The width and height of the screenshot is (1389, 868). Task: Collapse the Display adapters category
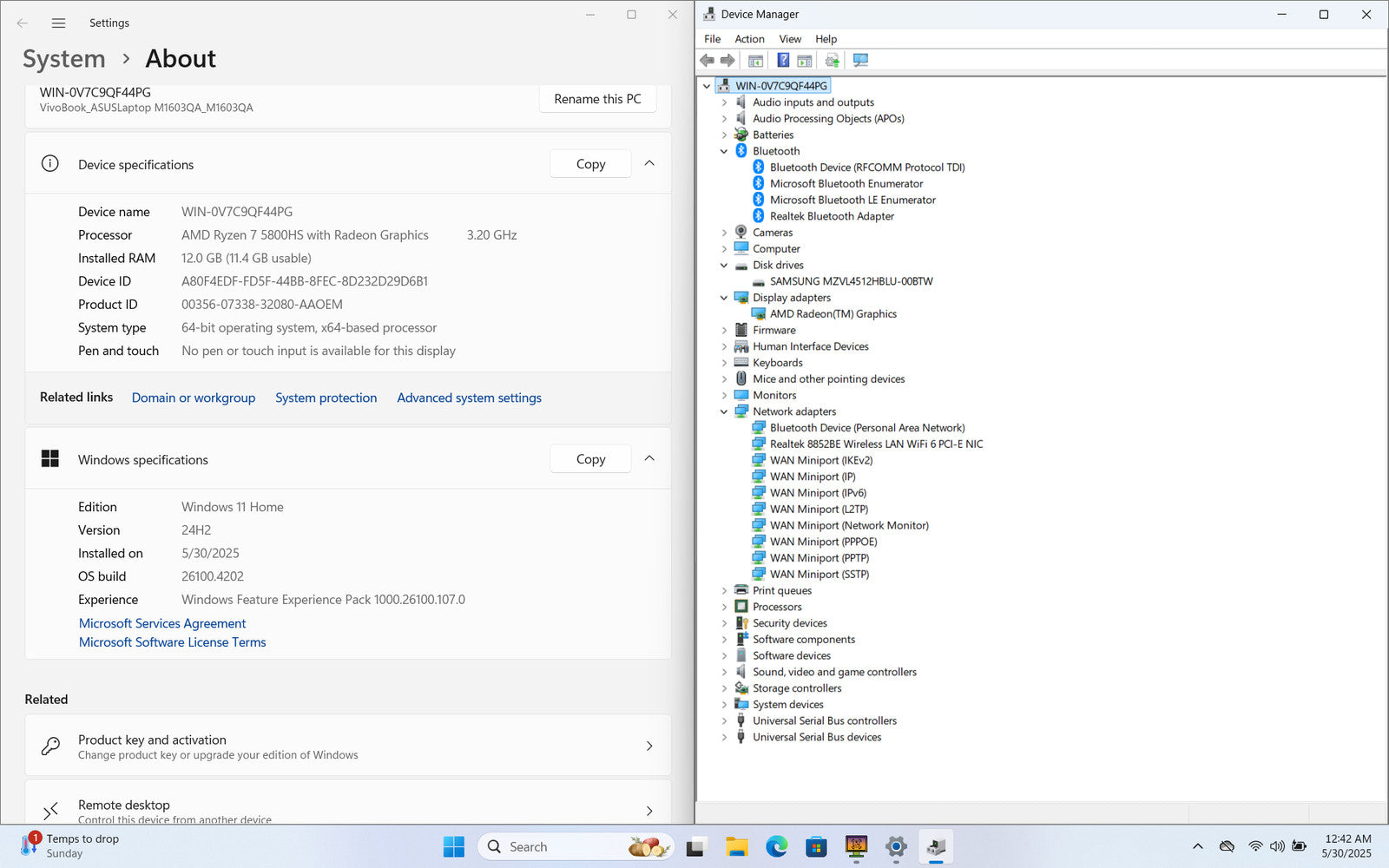(x=724, y=298)
